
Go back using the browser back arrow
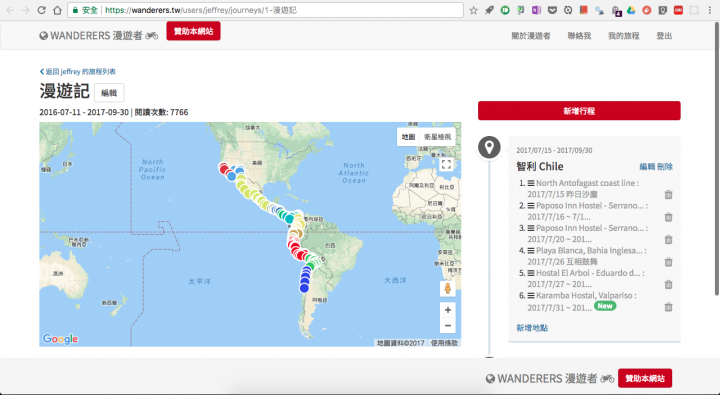(10, 10)
